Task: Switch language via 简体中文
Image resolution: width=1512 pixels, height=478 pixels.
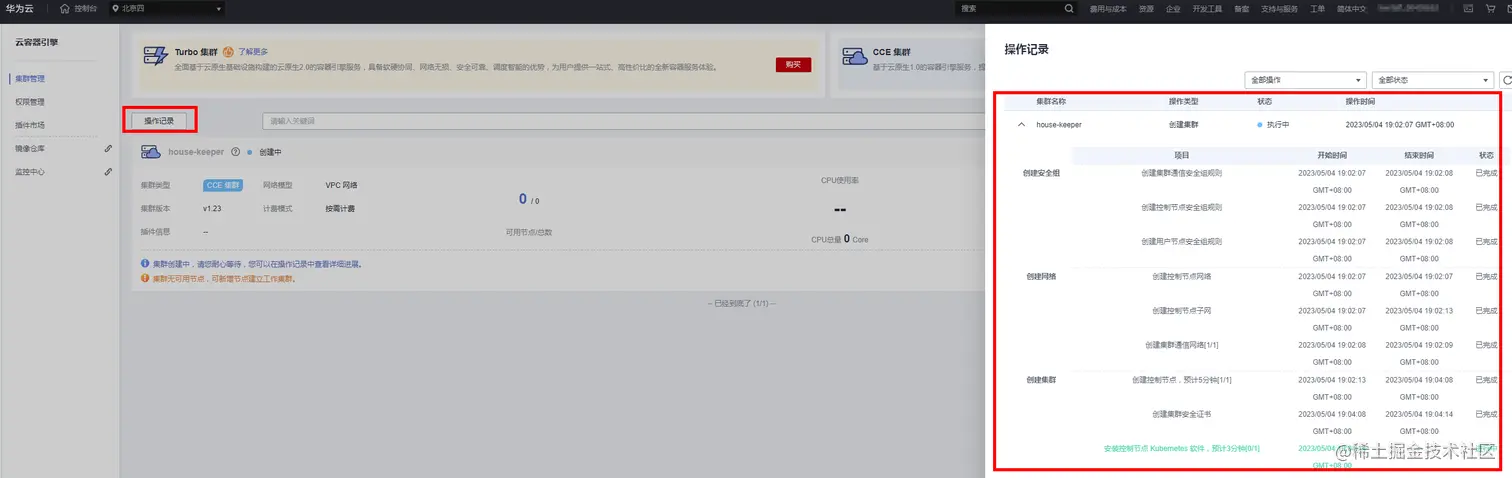Action: pos(1350,9)
